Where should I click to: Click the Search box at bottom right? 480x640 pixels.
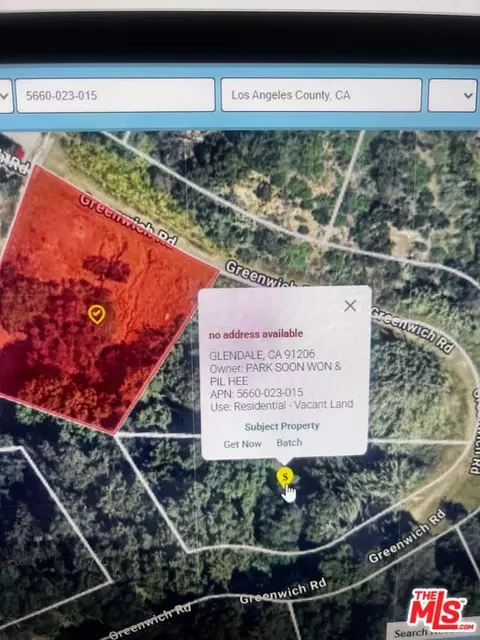(433, 631)
